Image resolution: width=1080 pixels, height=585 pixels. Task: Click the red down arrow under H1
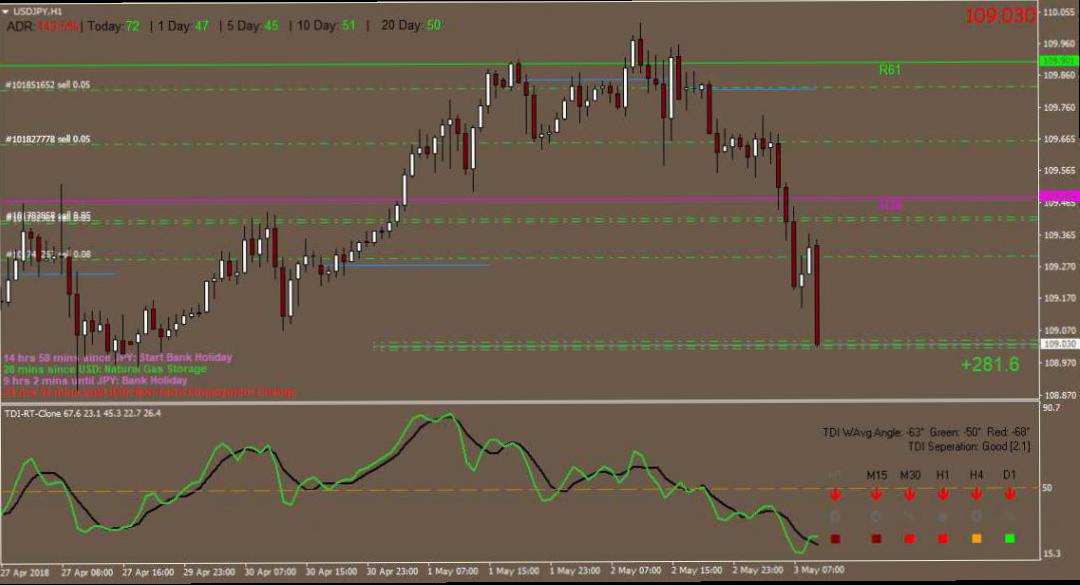[942, 494]
